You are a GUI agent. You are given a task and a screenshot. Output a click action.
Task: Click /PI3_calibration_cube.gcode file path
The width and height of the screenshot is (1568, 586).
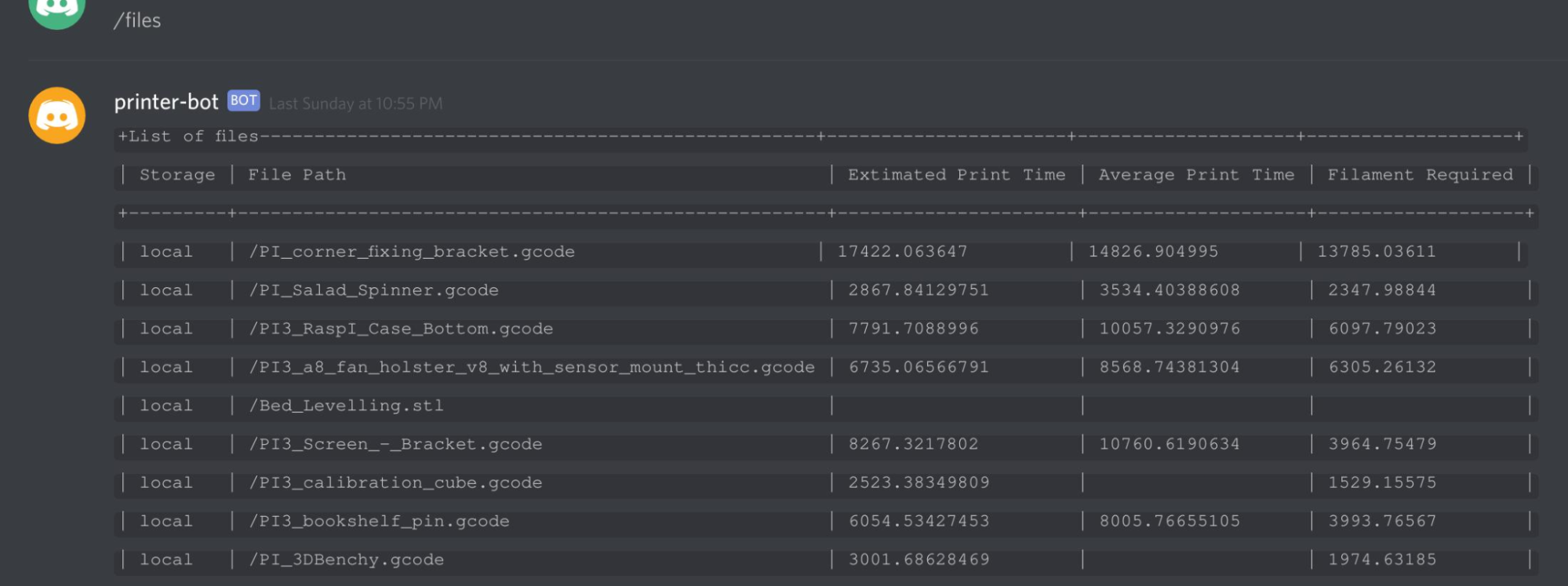coord(395,482)
